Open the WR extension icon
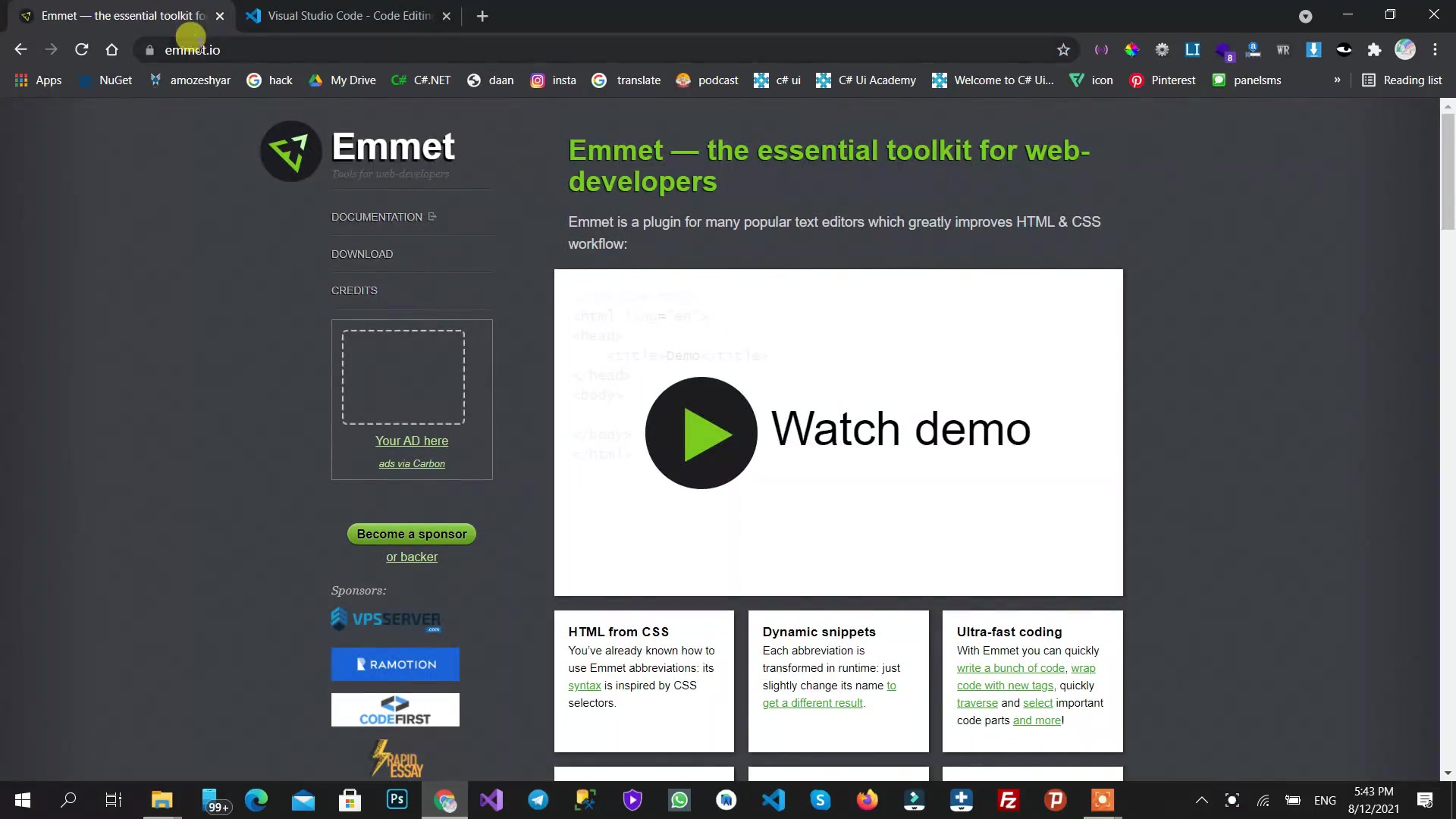Viewport: 1456px width, 819px height. coord(1283,49)
